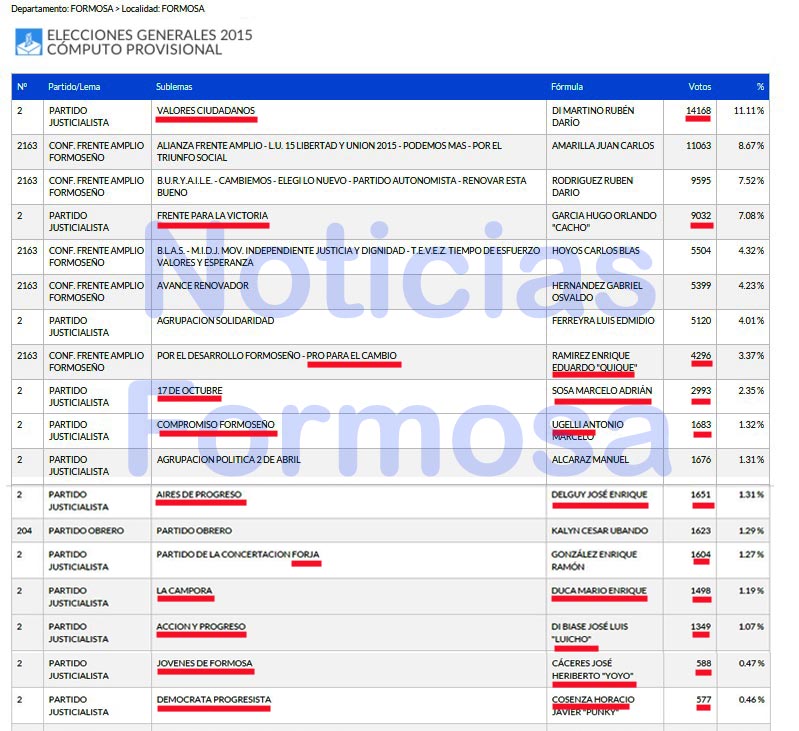This screenshot has width=799, height=731.
Task: Click candidate 'DELGUY JOSÉ ENRIQUE'
Action: pos(599,495)
